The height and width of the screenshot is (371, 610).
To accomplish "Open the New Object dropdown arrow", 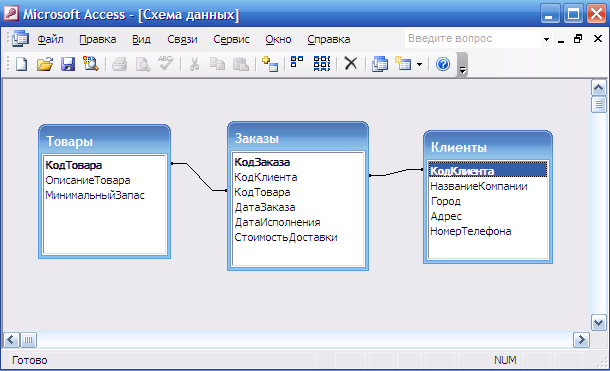I will click(419, 64).
